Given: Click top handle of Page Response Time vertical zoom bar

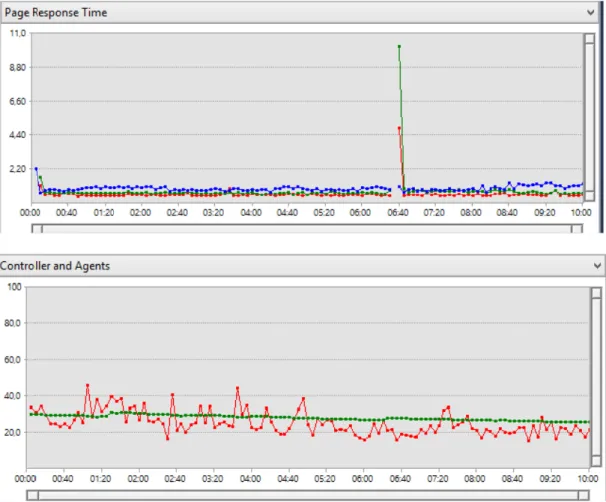Looking at the screenshot, I should (x=589, y=39).
